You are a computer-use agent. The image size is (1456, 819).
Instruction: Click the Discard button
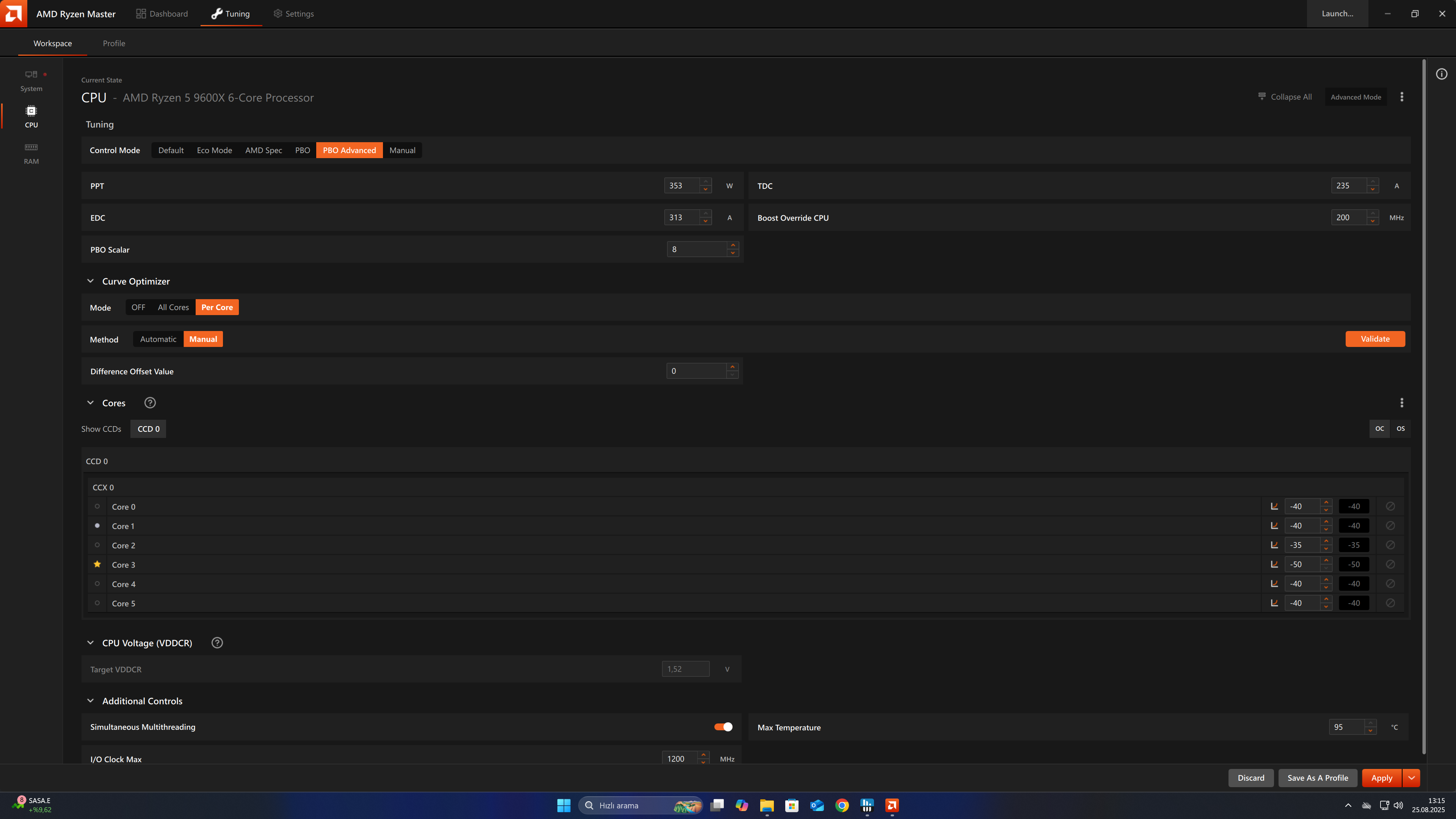(x=1251, y=778)
